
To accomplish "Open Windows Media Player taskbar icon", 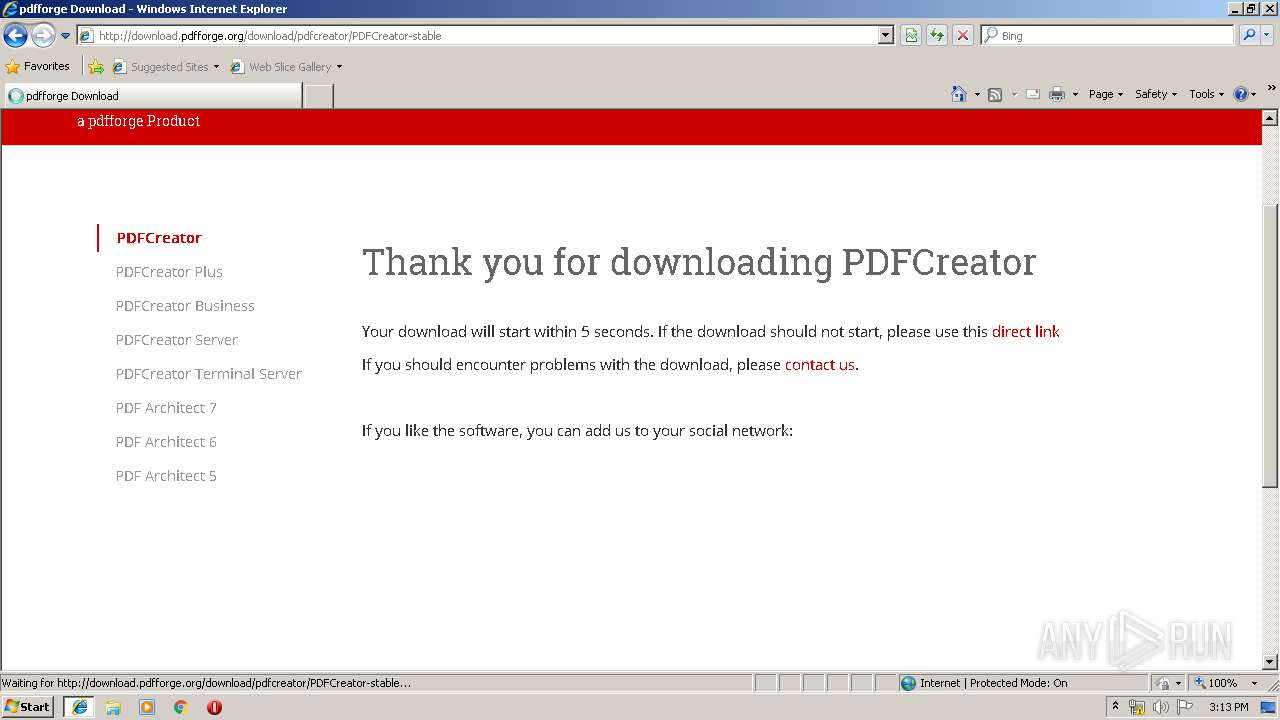I will [x=147, y=707].
